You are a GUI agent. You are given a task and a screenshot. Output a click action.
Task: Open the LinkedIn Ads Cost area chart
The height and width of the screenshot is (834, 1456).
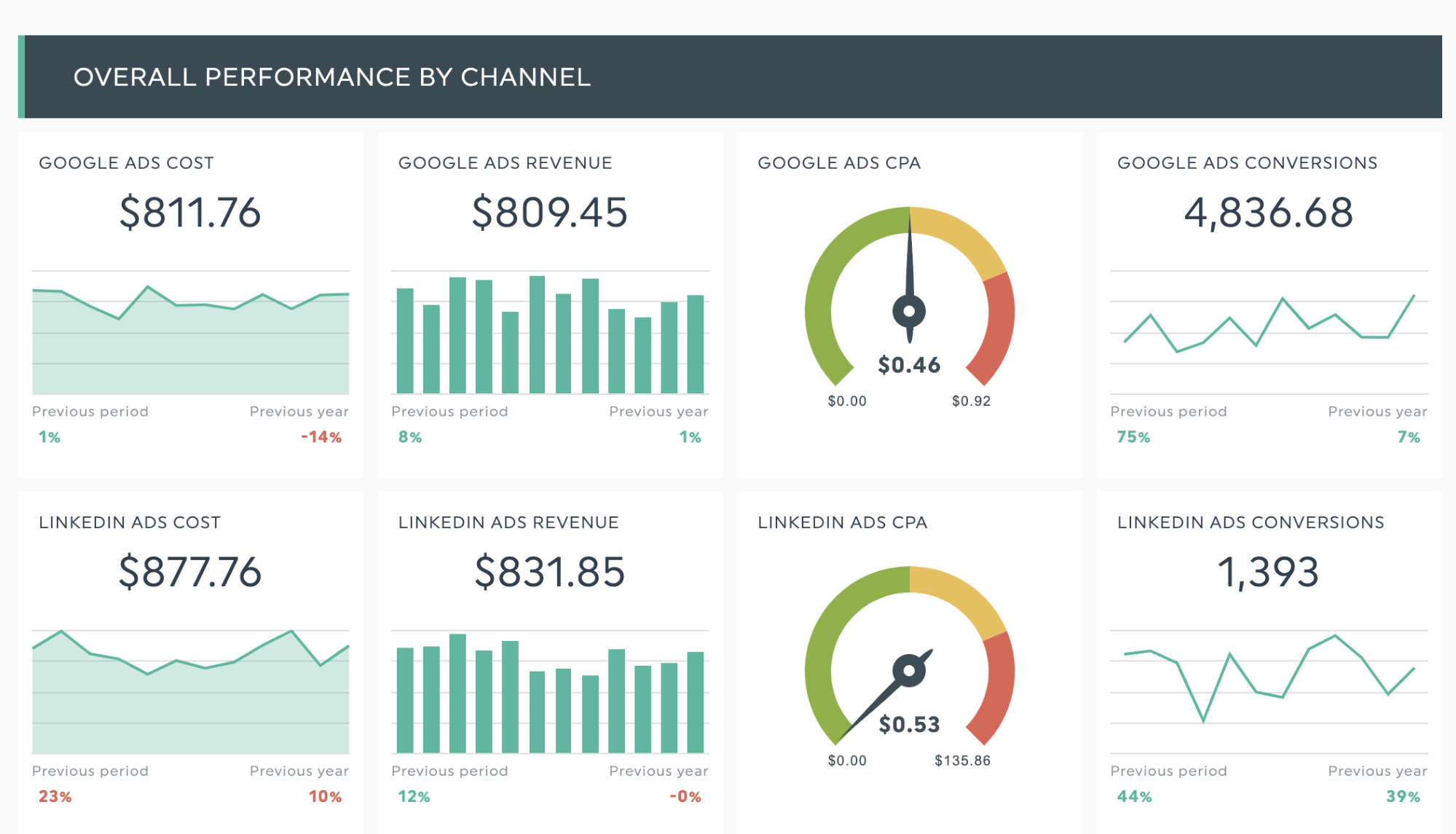190,692
